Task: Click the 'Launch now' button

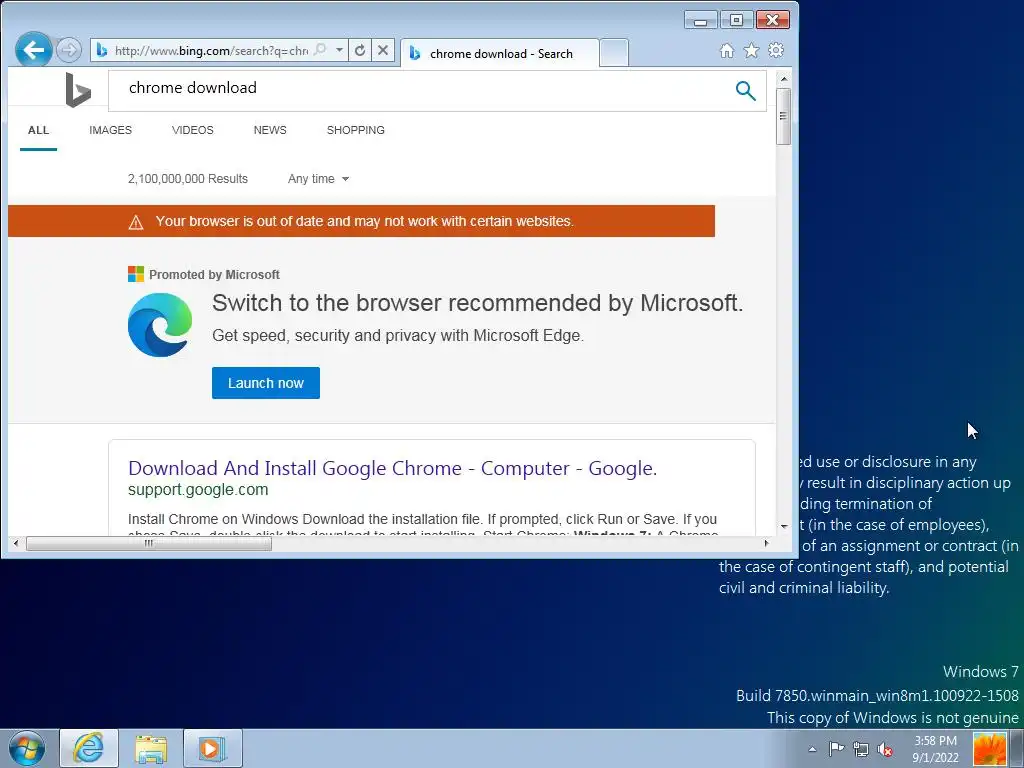Action: [266, 383]
